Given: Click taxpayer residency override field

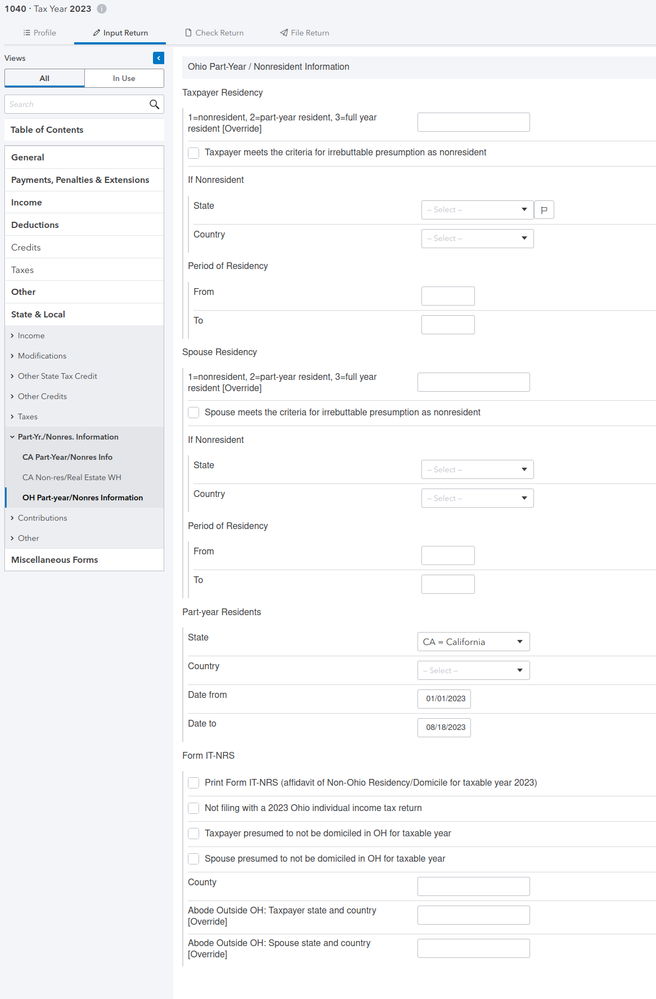Looking at the screenshot, I should point(473,122).
